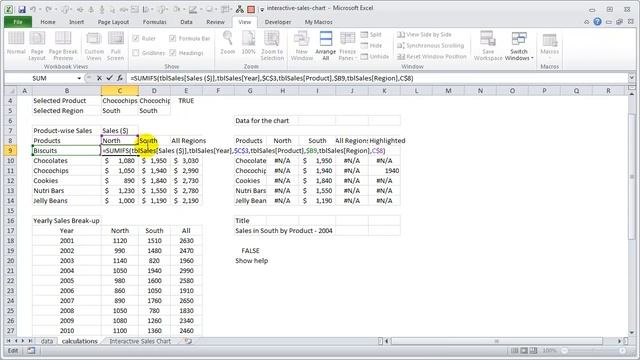Toggle the Formula Bar checkbox
This screenshot has height=360, width=640.
pos(173,38)
